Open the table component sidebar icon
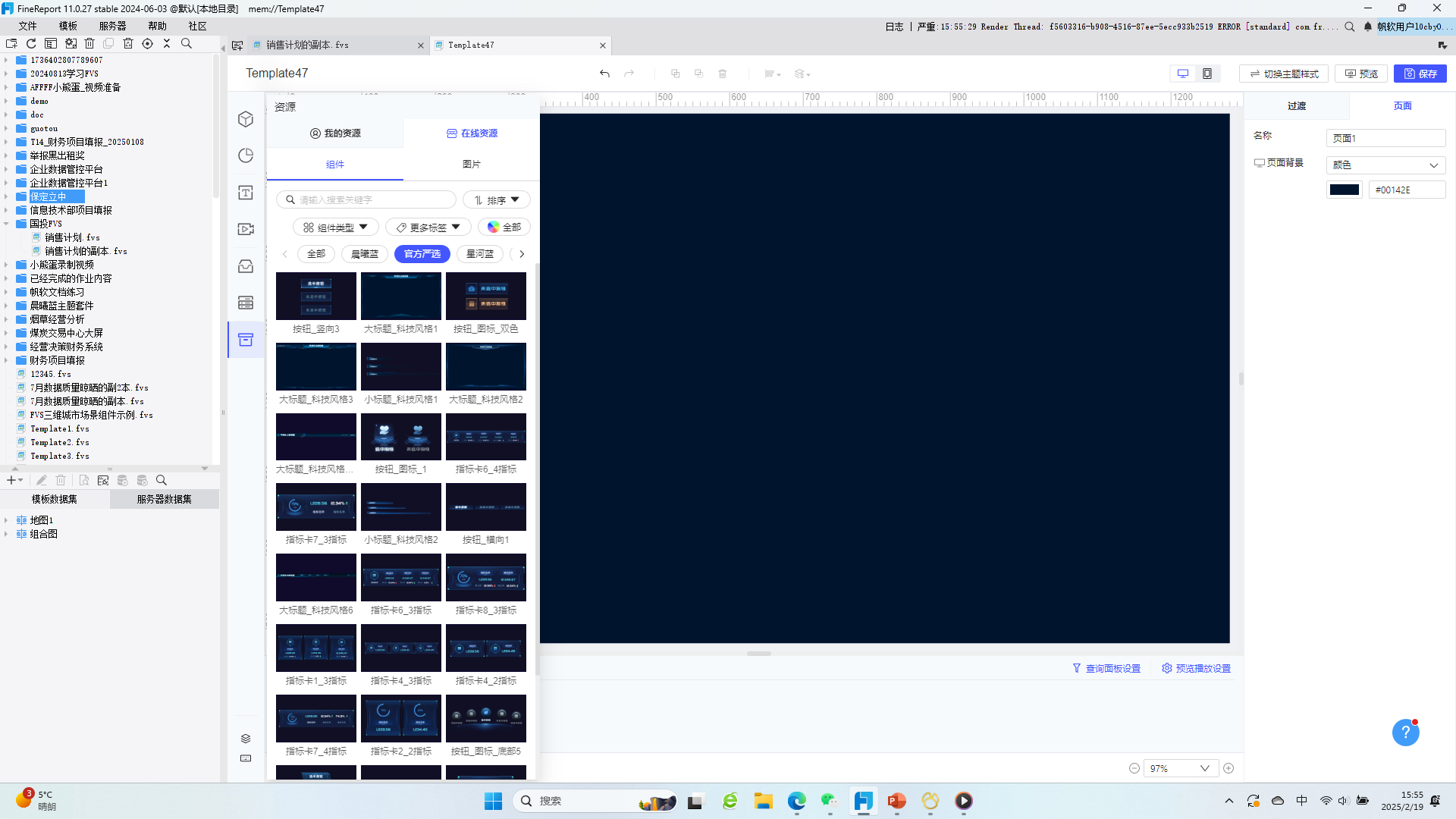Screen dimensions: 1456x819 click(246, 303)
